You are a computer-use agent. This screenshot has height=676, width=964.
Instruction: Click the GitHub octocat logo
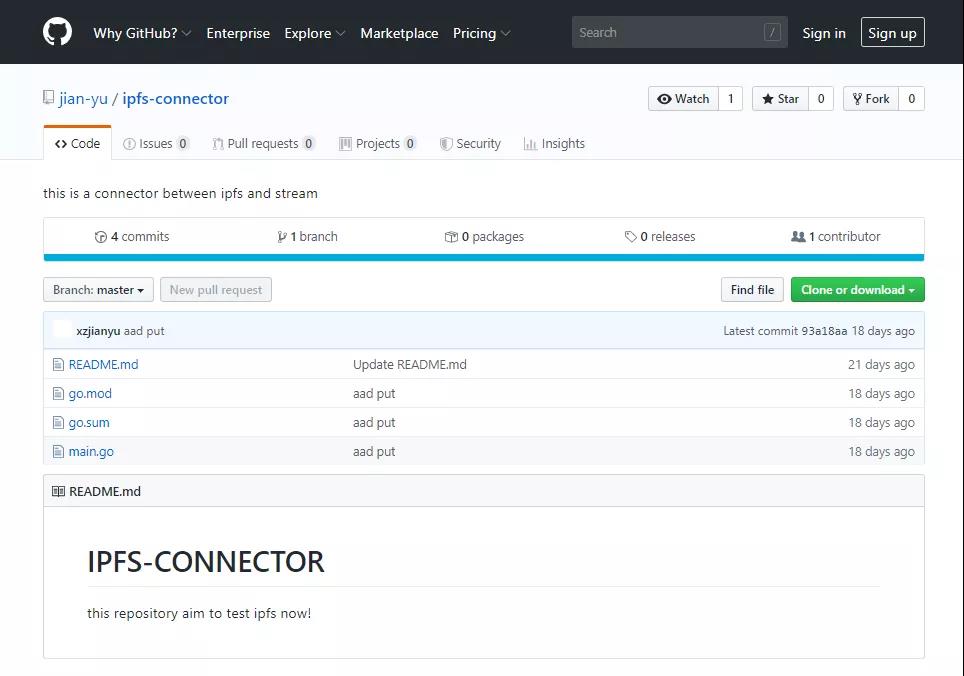57,32
